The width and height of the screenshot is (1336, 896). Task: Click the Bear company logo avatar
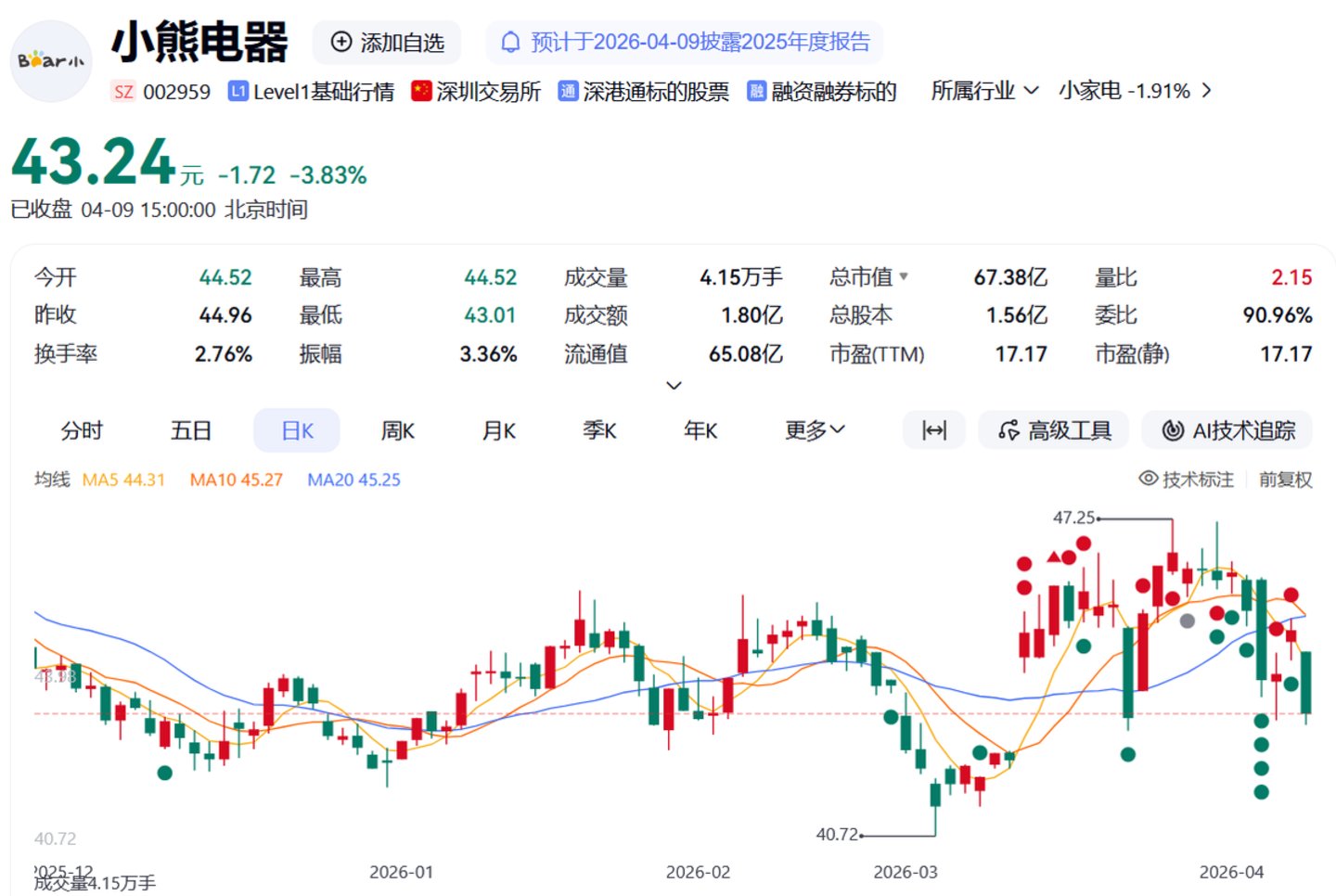tap(51, 61)
